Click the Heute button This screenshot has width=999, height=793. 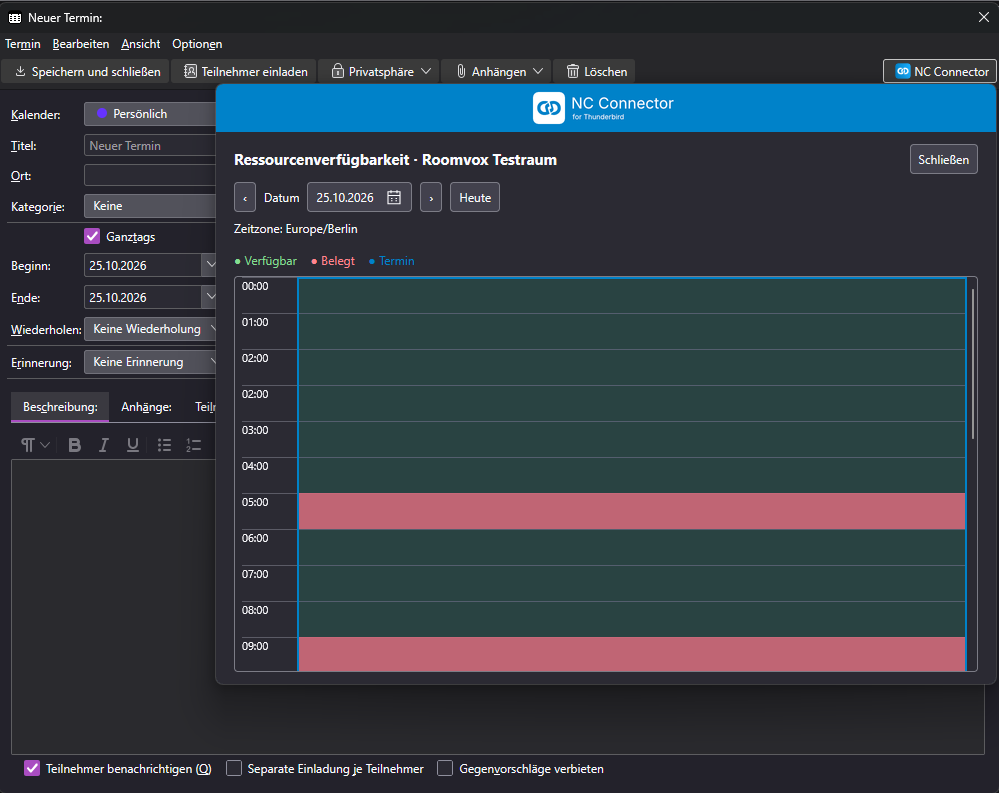pos(475,197)
